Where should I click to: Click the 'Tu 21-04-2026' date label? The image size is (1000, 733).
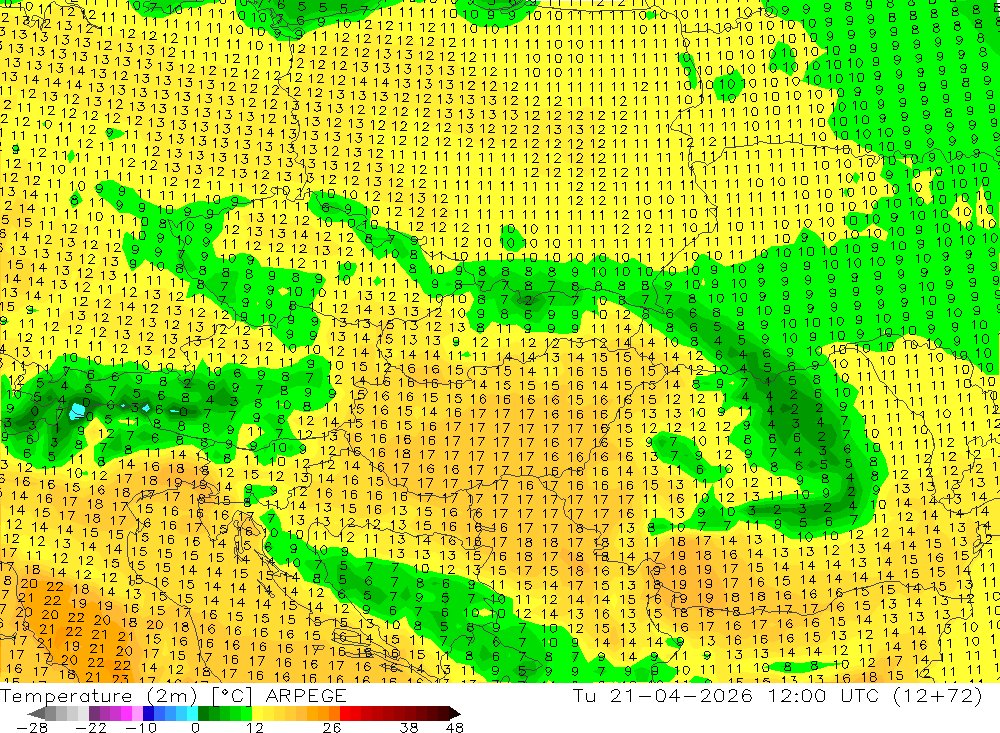pos(663,695)
